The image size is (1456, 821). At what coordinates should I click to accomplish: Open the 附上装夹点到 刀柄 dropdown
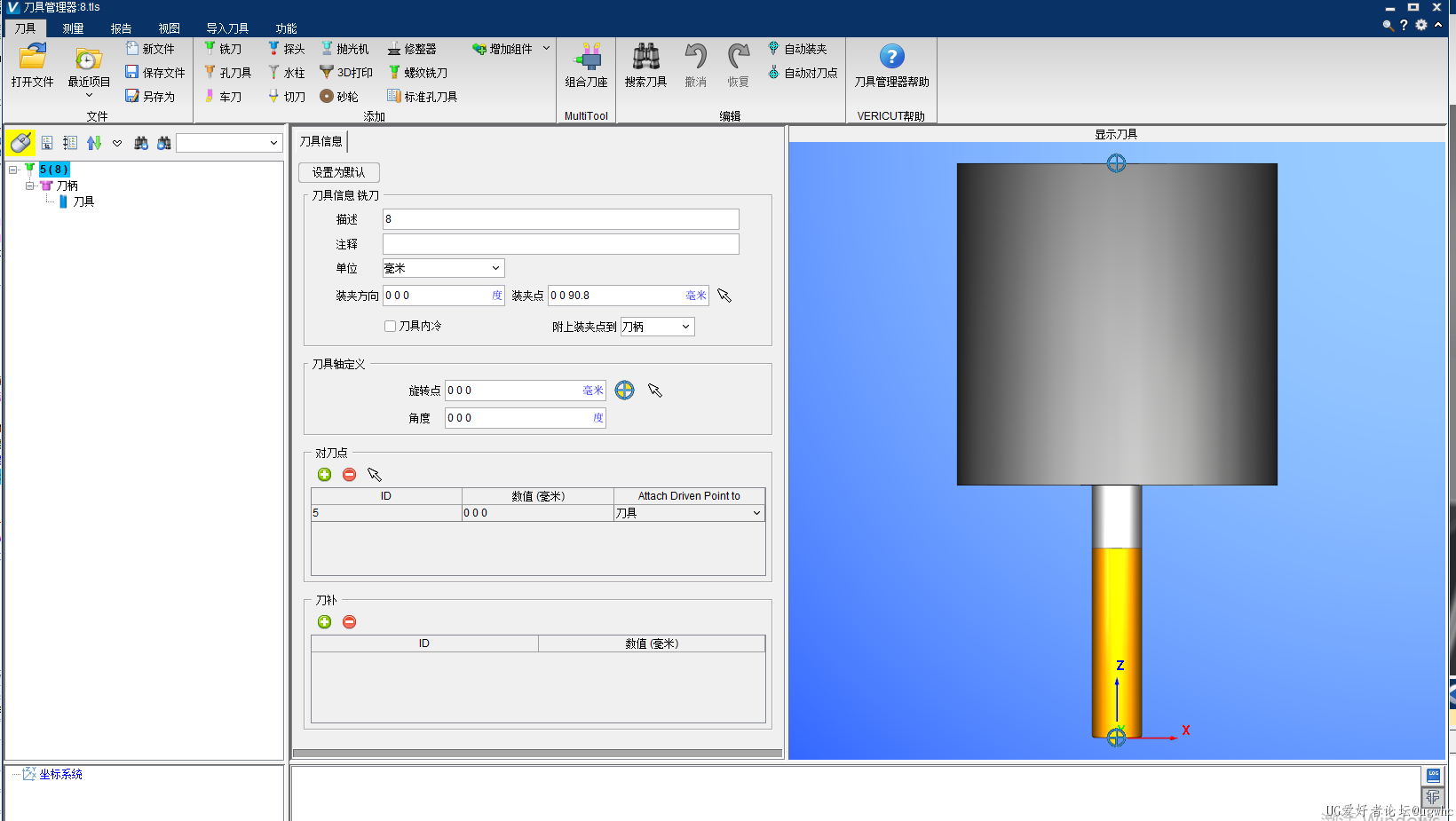point(657,327)
